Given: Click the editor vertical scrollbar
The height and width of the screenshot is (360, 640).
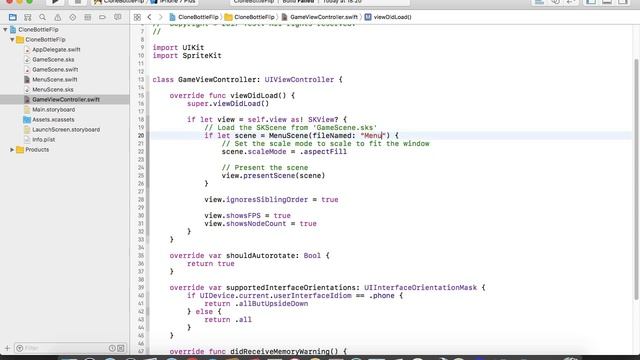Looking at the screenshot, I should (636, 180).
